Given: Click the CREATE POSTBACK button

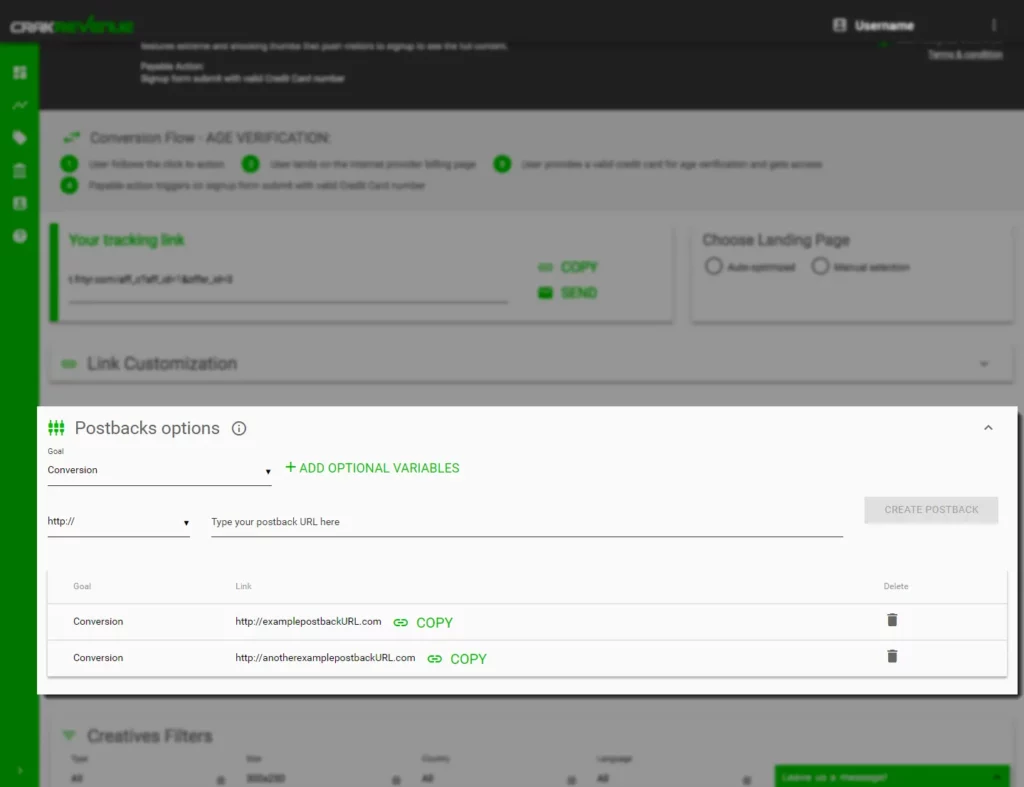Looking at the screenshot, I should click(x=930, y=510).
